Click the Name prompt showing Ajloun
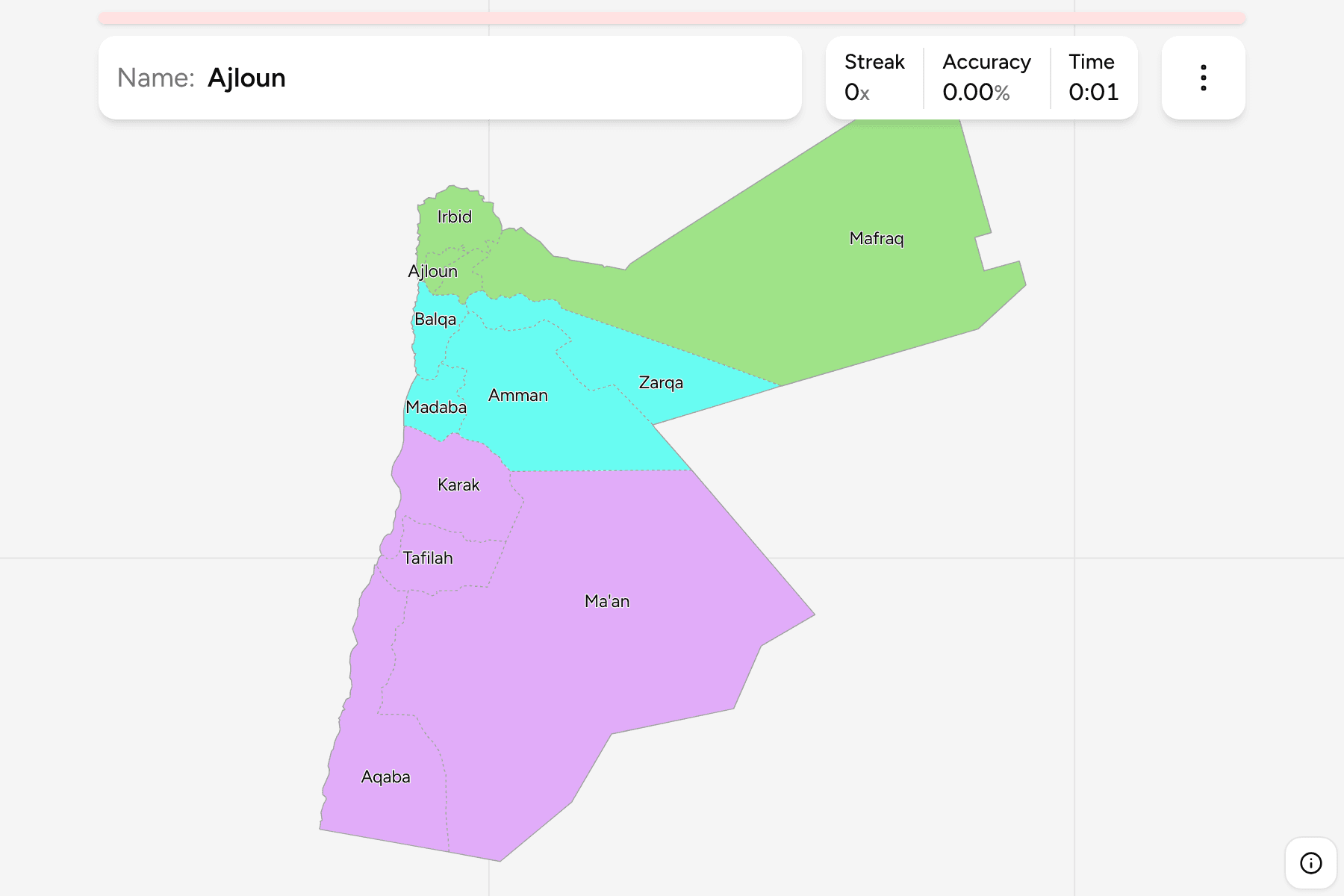 (450, 78)
